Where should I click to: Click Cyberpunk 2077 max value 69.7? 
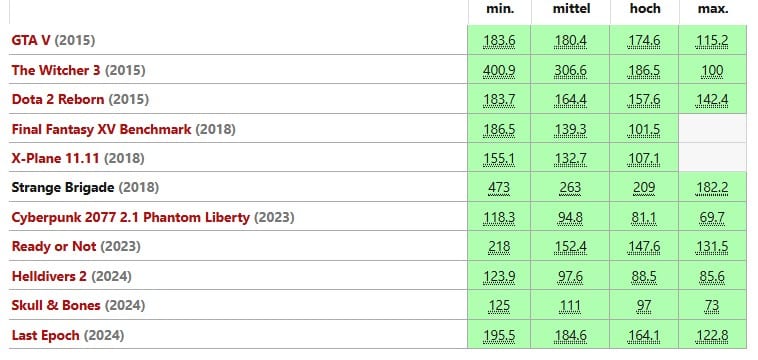(x=712, y=218)
